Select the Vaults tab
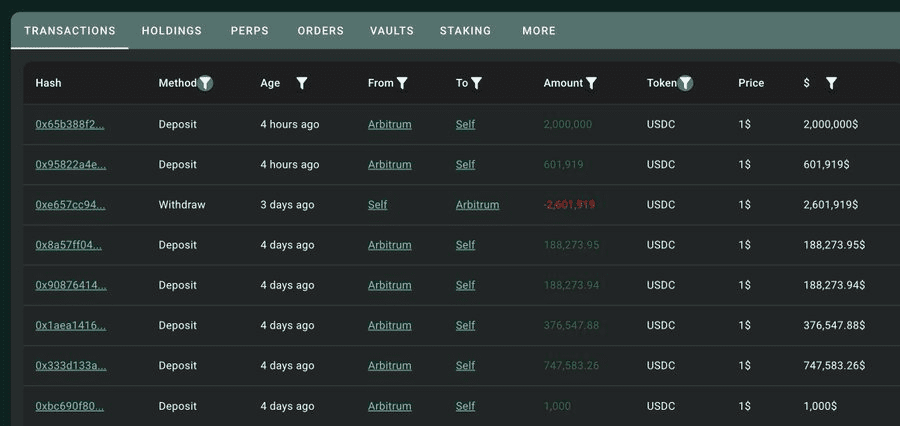900x426 pixels. coord(391,31)
